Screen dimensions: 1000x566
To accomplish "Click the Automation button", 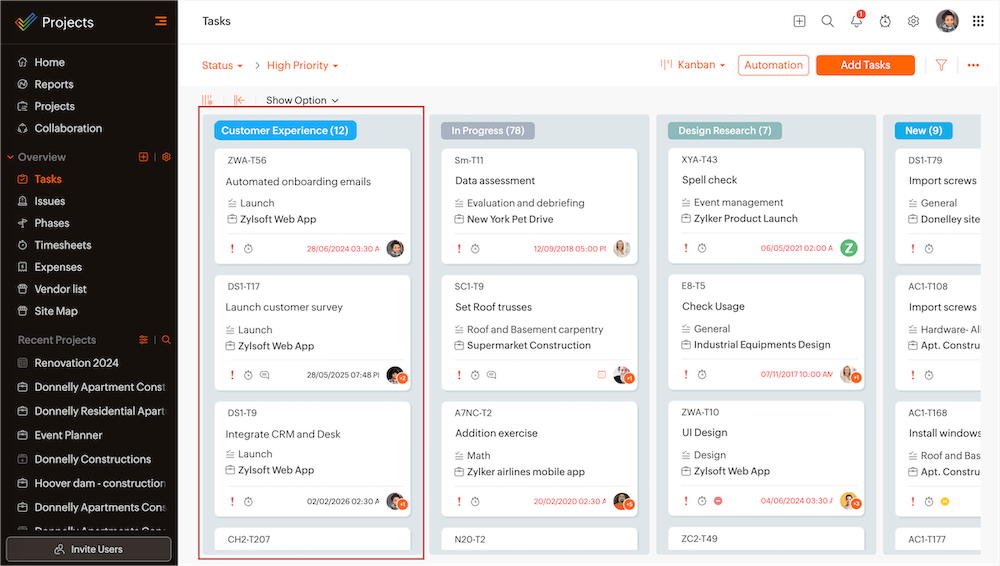I will tap(773, 65).
